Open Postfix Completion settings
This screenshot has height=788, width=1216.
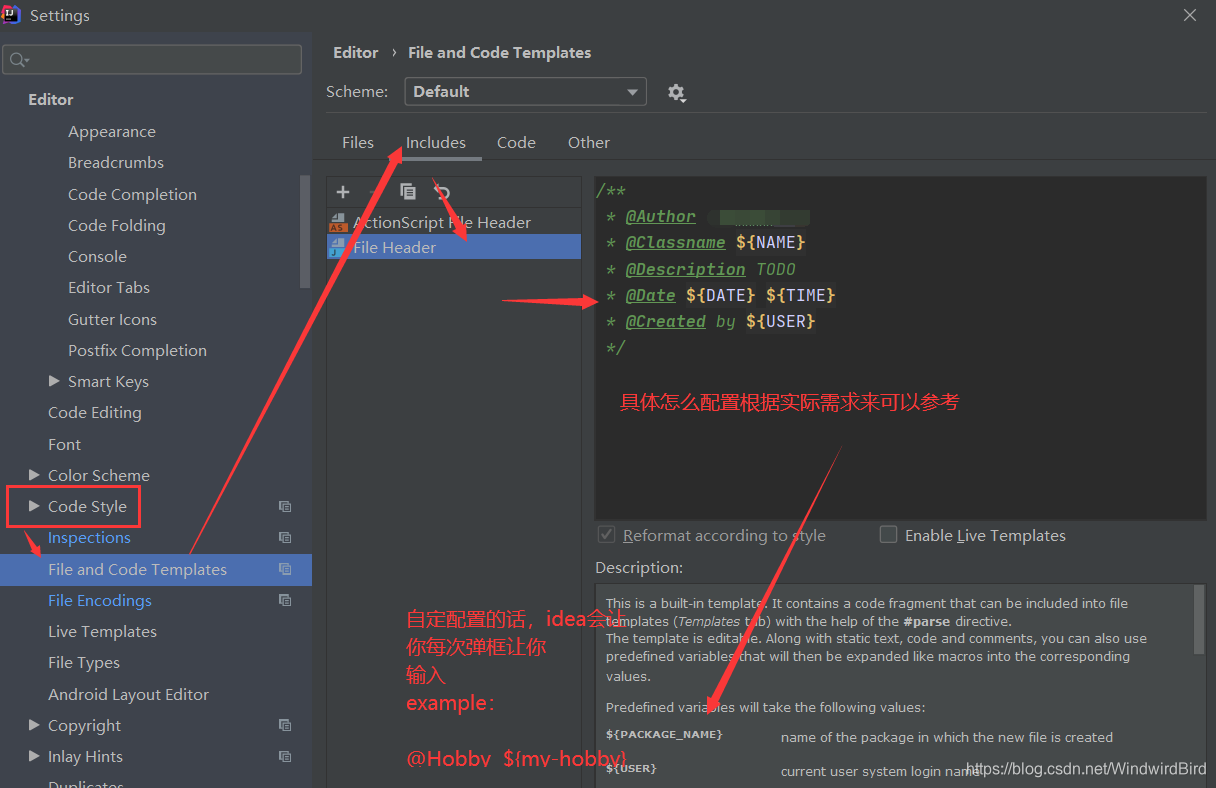(137, 351)
